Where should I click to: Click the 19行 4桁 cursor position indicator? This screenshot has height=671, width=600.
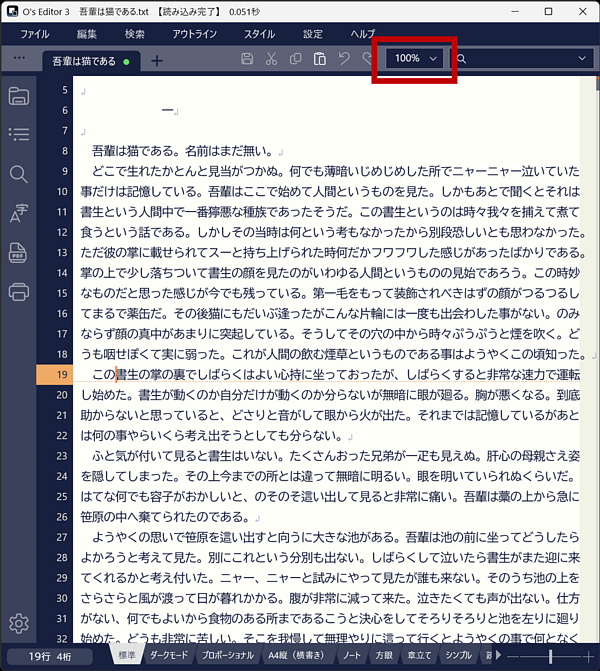click(x=50, y=656)
